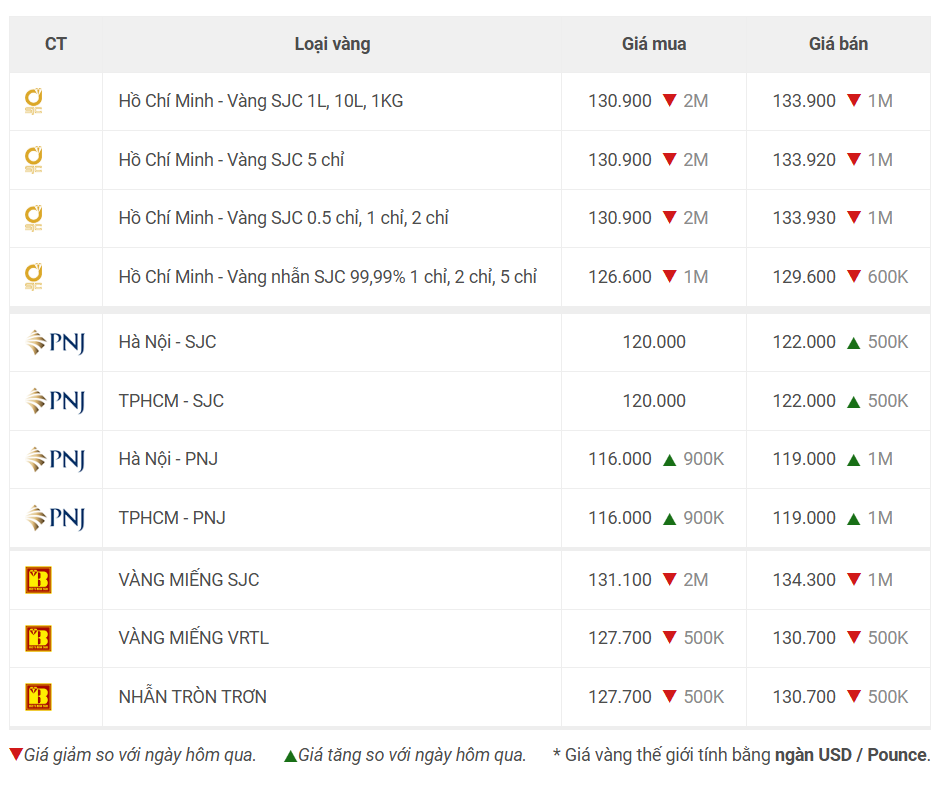This screenshot has height=792, width=944.
Task: Click the Giá bán column header
Action: pos(838,44)
